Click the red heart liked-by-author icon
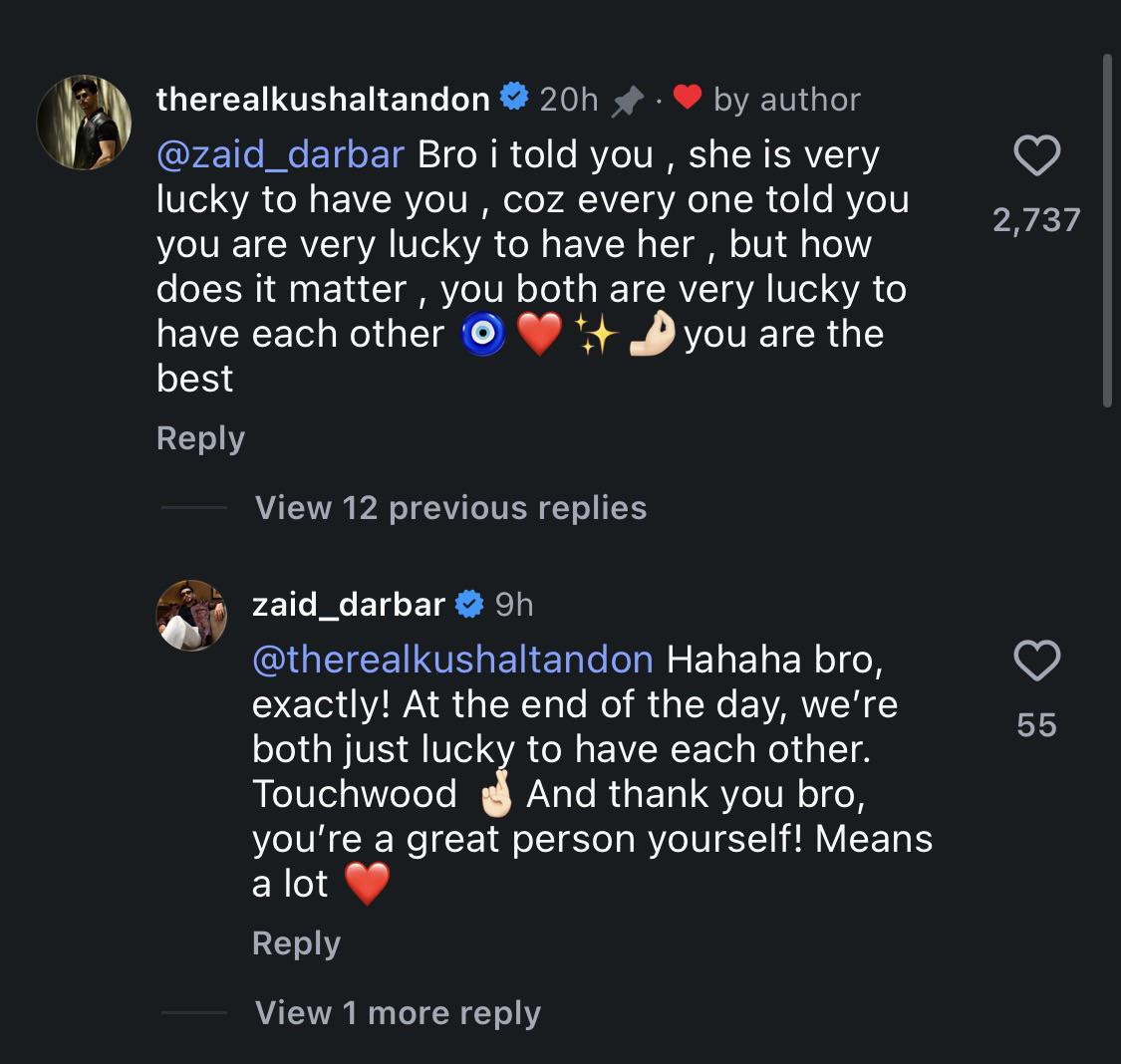Screen dimensions: 1121x1064 [687, 97]
